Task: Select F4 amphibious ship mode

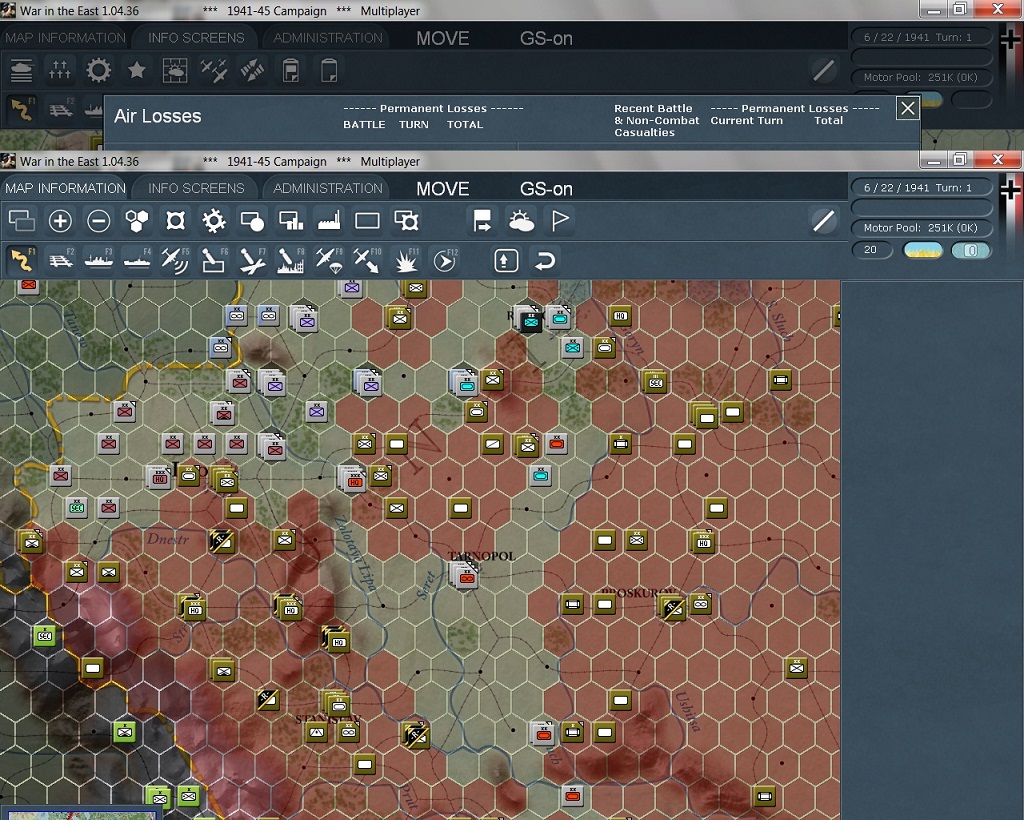Action: coord(137,260)
